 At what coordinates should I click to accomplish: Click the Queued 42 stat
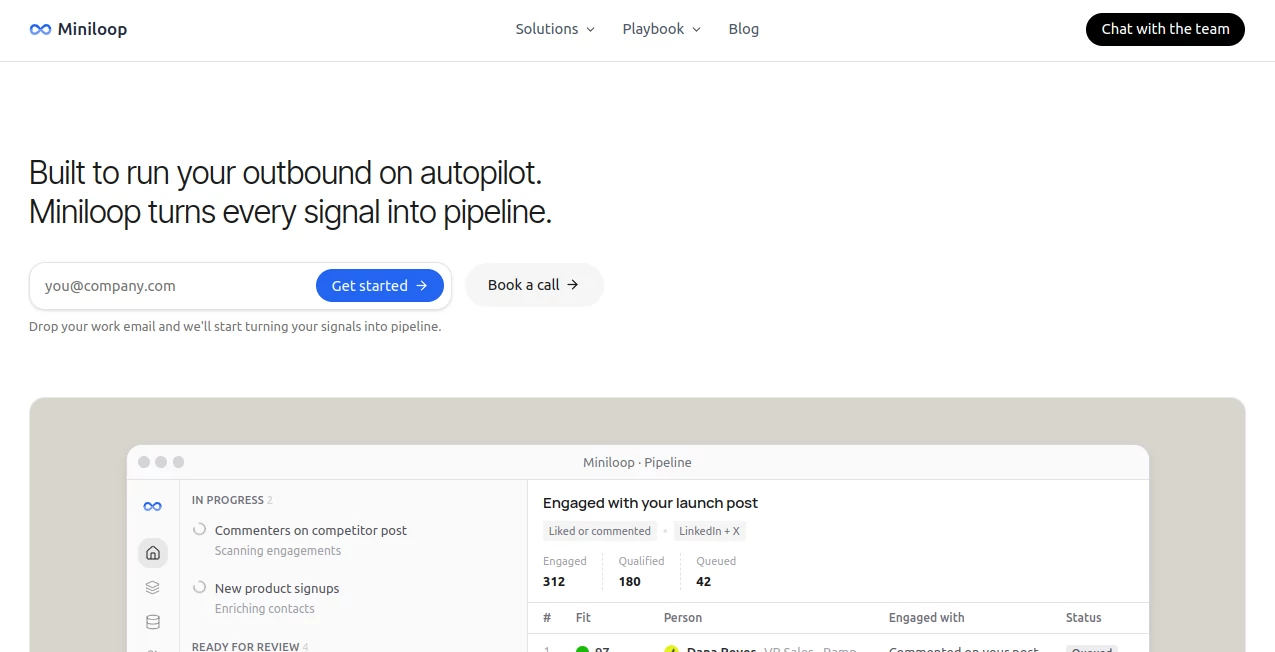(x=716, y=571)
